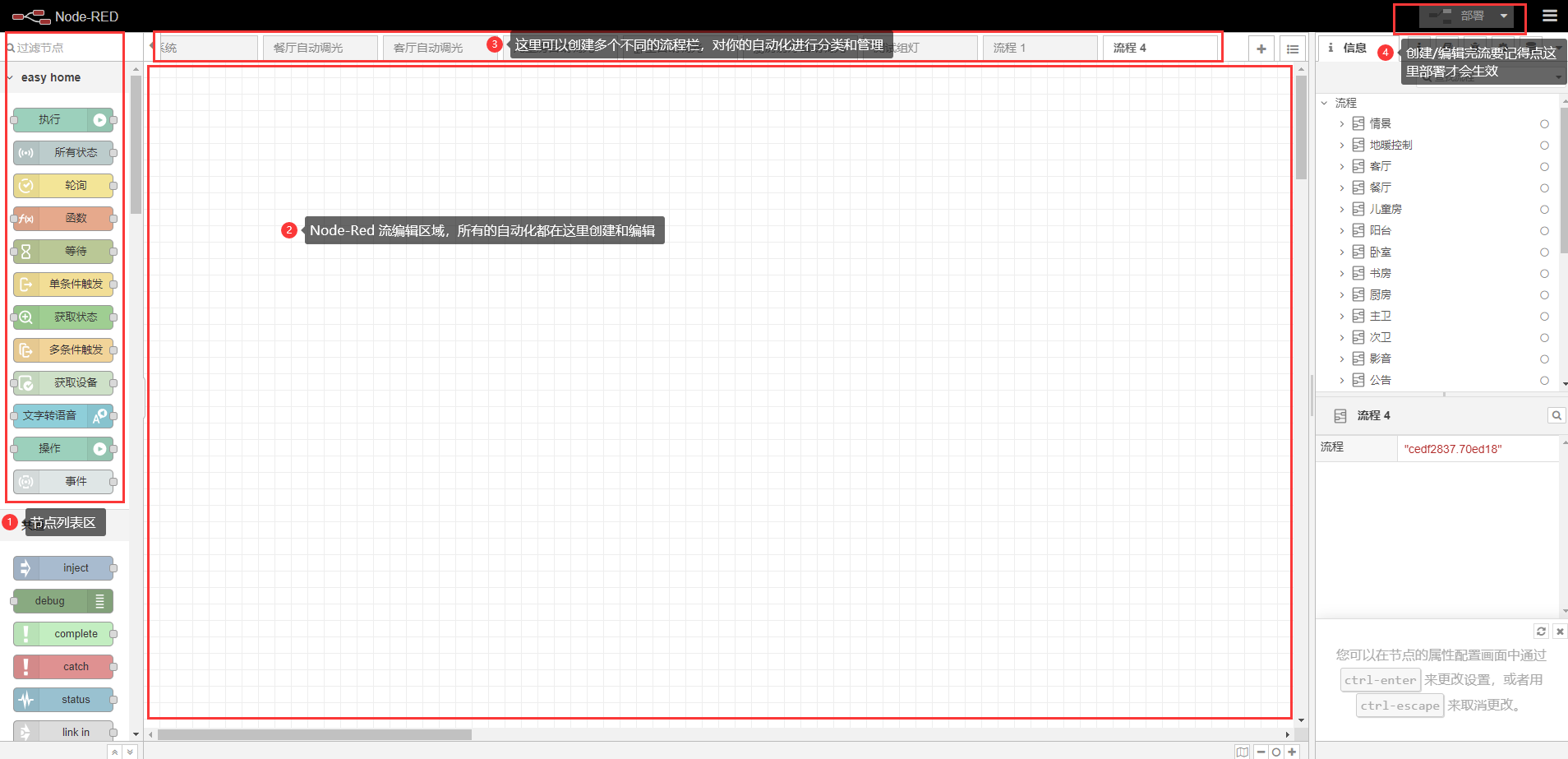Reset canvas zoom level

coord(1276,752)
